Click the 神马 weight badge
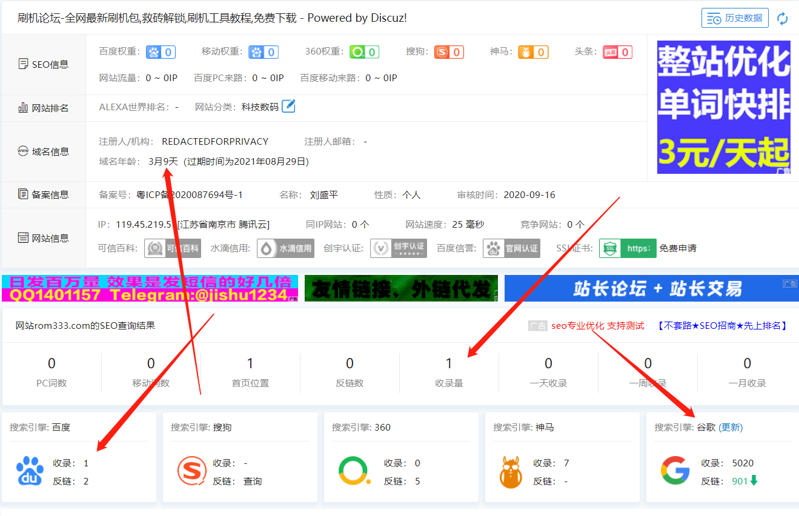 coord(533,52)
